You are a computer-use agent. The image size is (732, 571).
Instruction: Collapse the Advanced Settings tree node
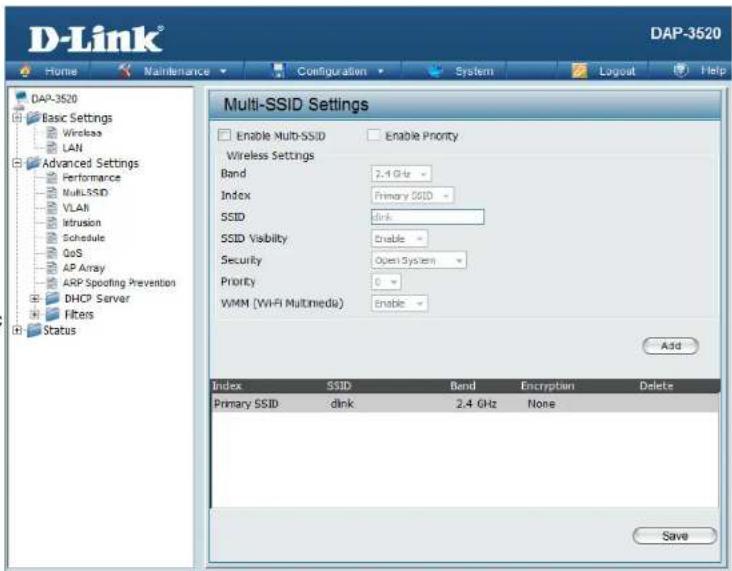(x=17, y=163)
